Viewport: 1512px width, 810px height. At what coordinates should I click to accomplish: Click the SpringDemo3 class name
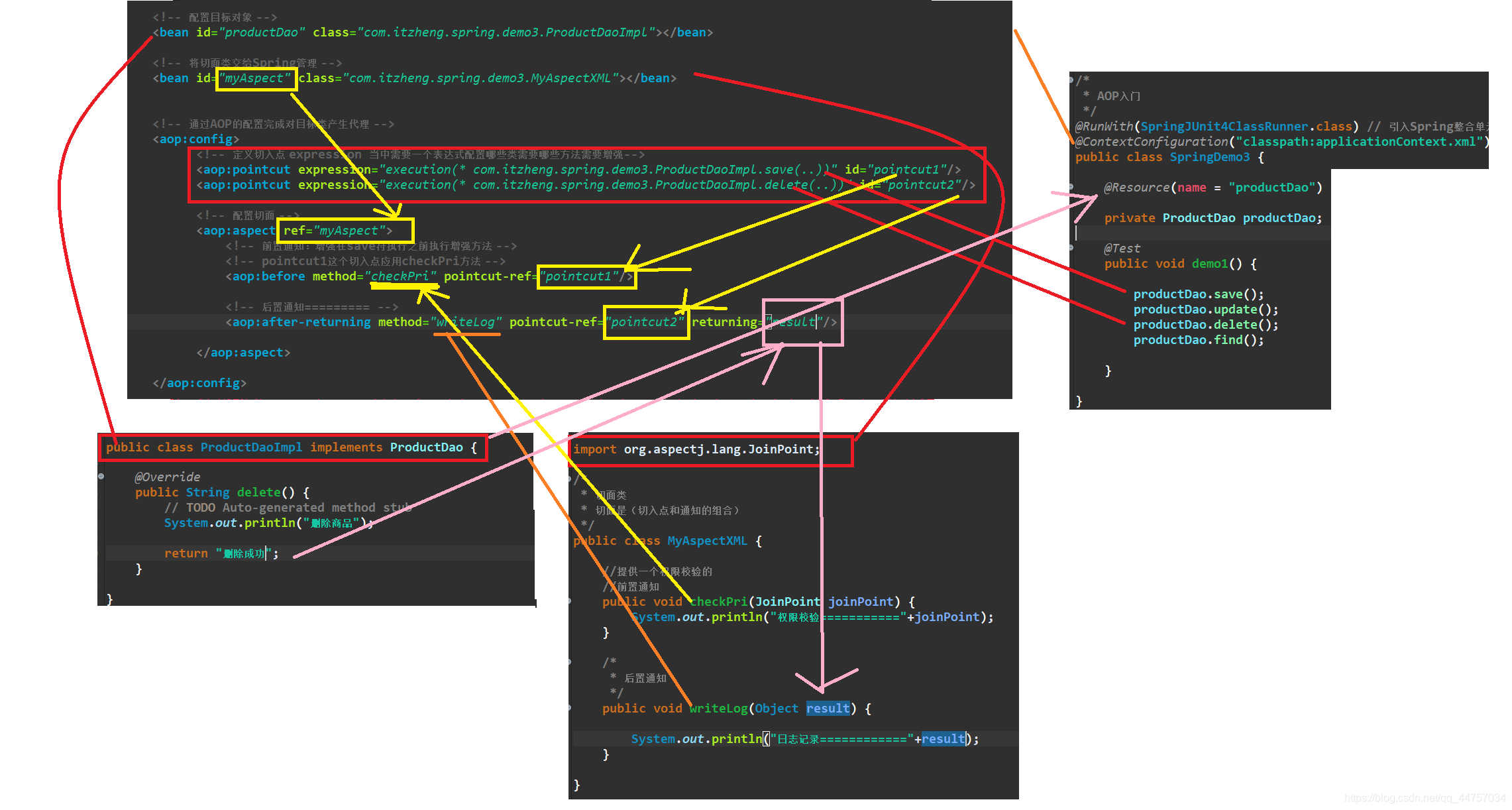pyautogui.click(x=1209, y=157)
